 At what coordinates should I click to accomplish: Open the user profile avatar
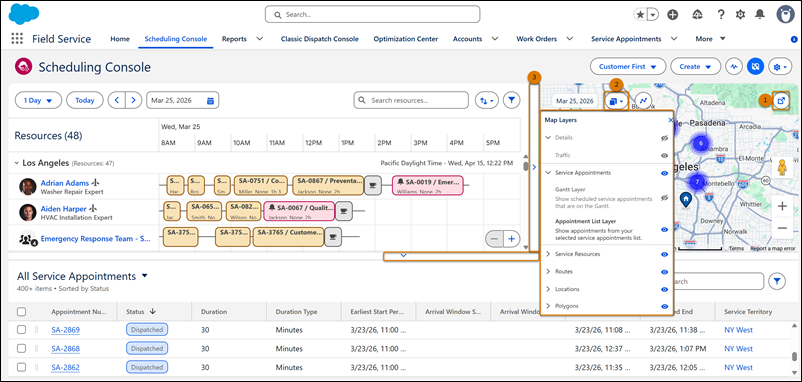tap(785, 14)
